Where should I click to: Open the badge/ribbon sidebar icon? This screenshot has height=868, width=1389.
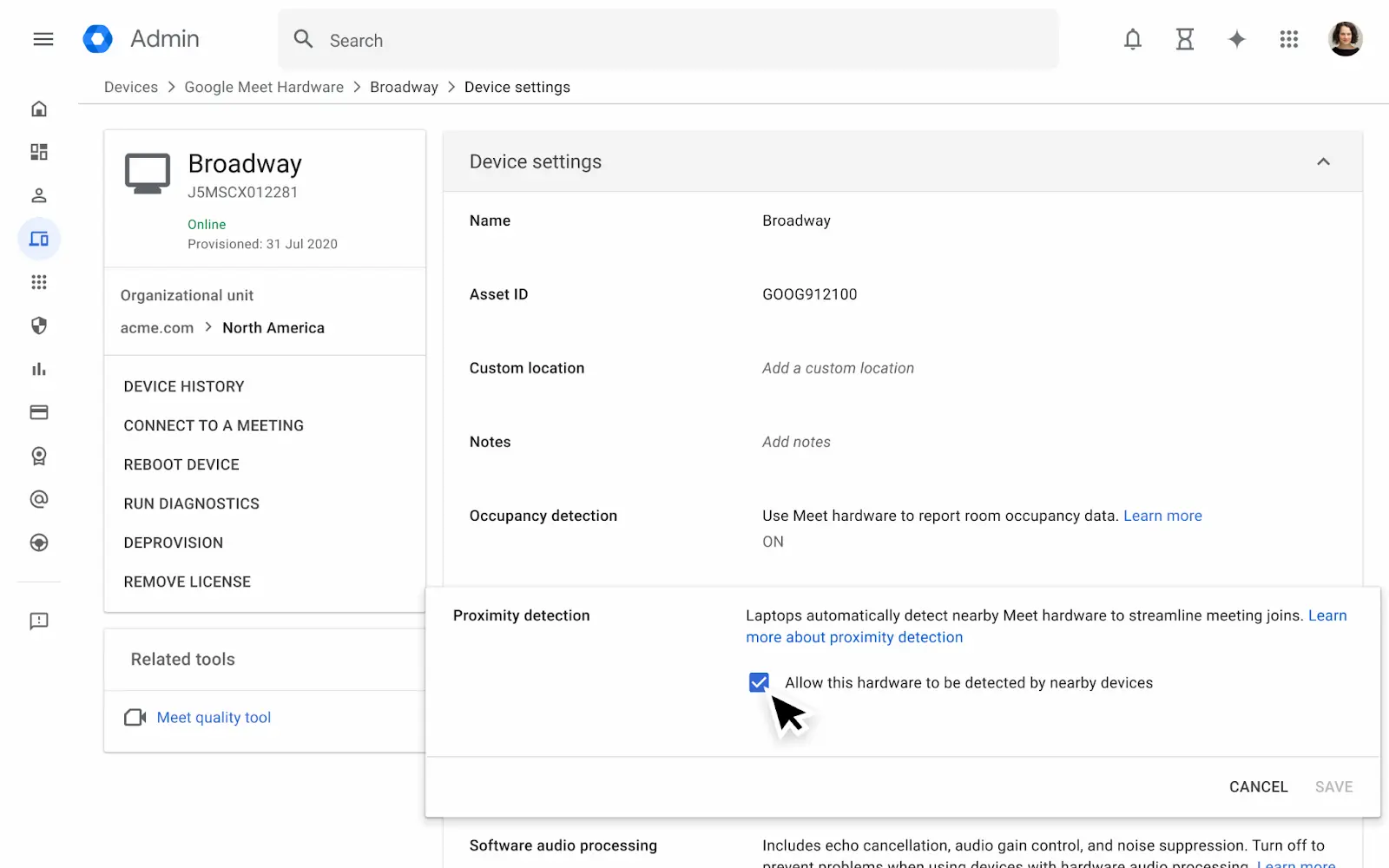pos(39,456)
